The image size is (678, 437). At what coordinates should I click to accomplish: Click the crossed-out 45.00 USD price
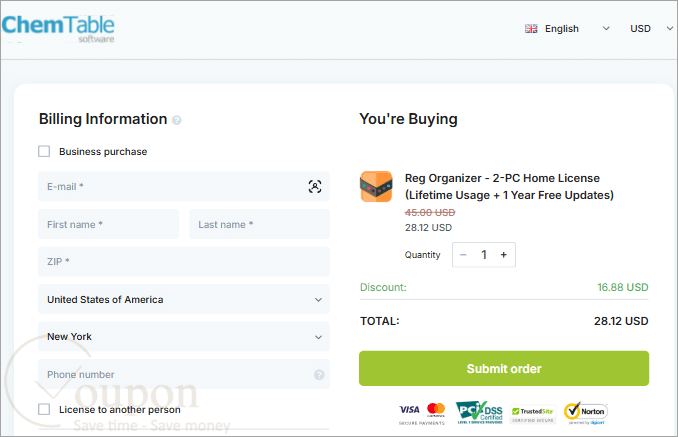pos(430,213)
